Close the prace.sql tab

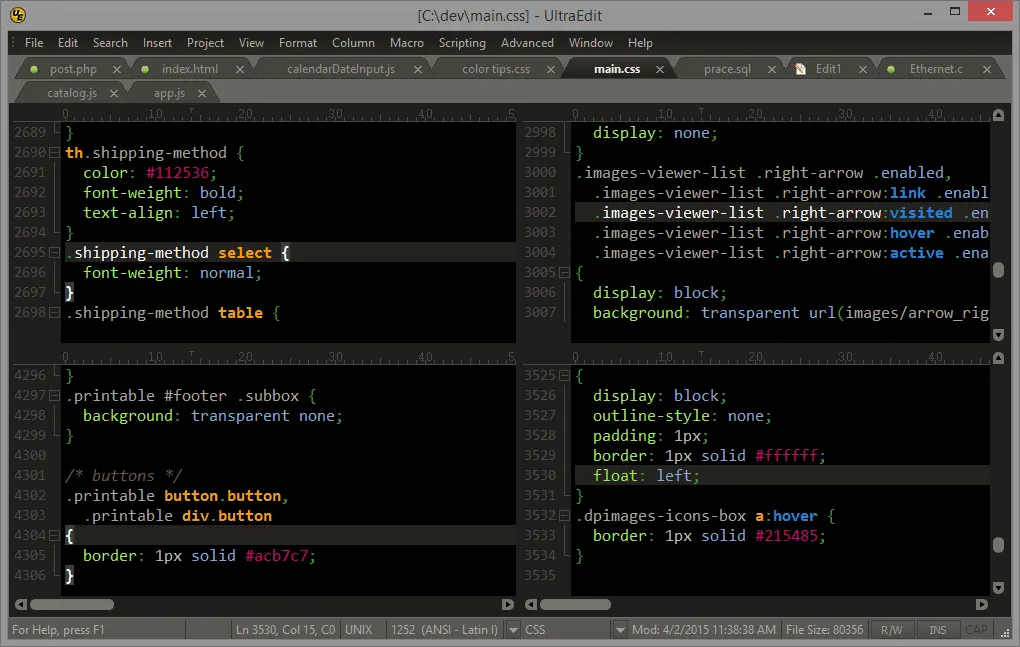coord(774,69)
